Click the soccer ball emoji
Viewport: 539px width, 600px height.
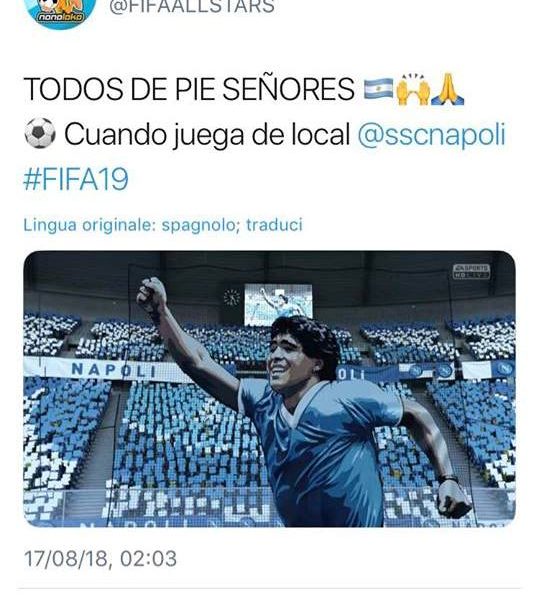click(x=40, y=133)
